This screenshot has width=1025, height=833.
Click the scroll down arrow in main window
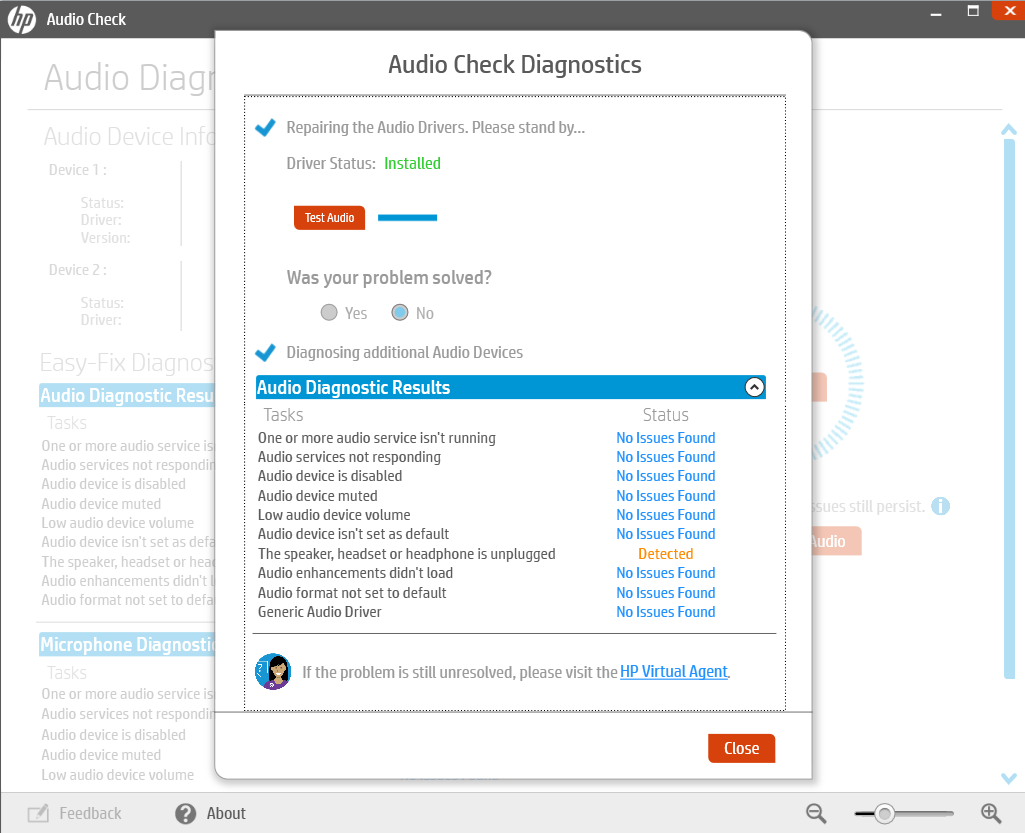click(1009, 778)
